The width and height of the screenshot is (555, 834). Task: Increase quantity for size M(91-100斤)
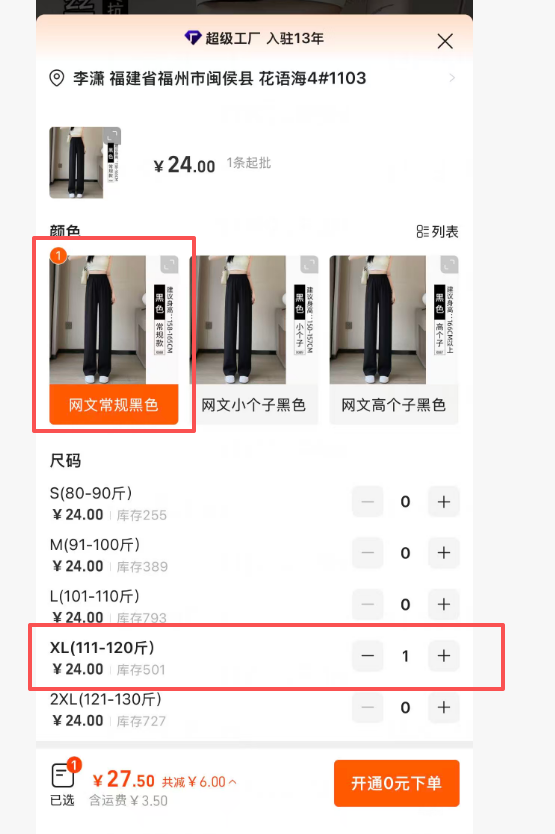click(x=444, y=553)
